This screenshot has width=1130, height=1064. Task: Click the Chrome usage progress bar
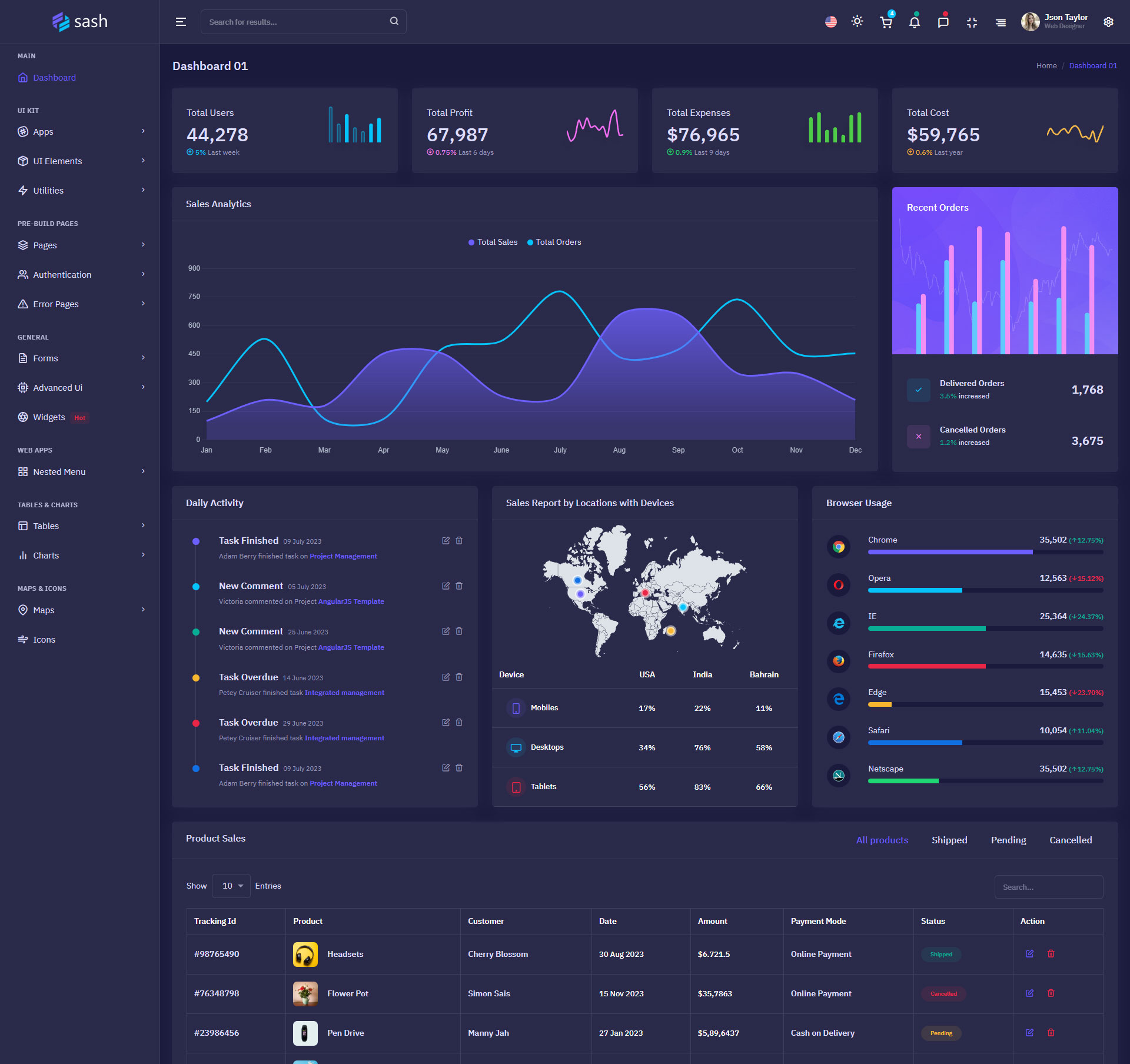(x=985, y=552)
